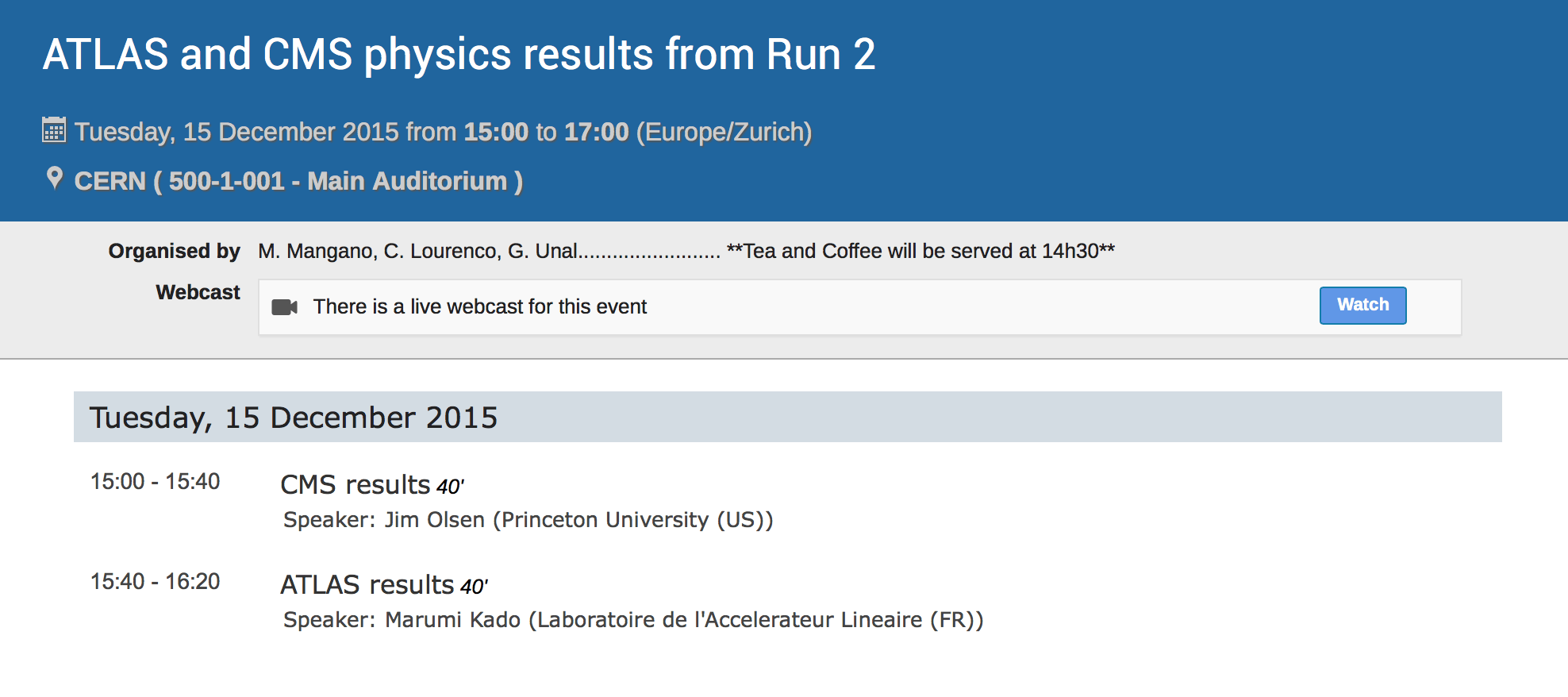The width and height of the screenshot is (1568, 697).
Task: Click the calendar icon beside event date
Action: click(54, 129)
